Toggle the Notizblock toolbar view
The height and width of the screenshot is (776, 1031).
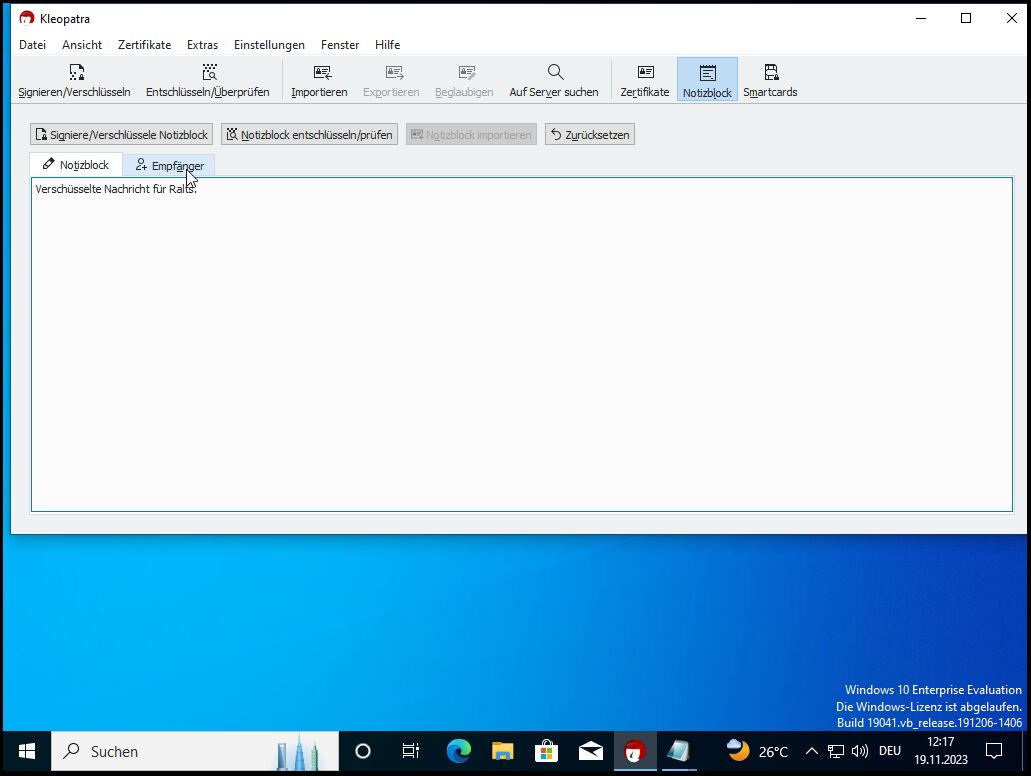707,80
